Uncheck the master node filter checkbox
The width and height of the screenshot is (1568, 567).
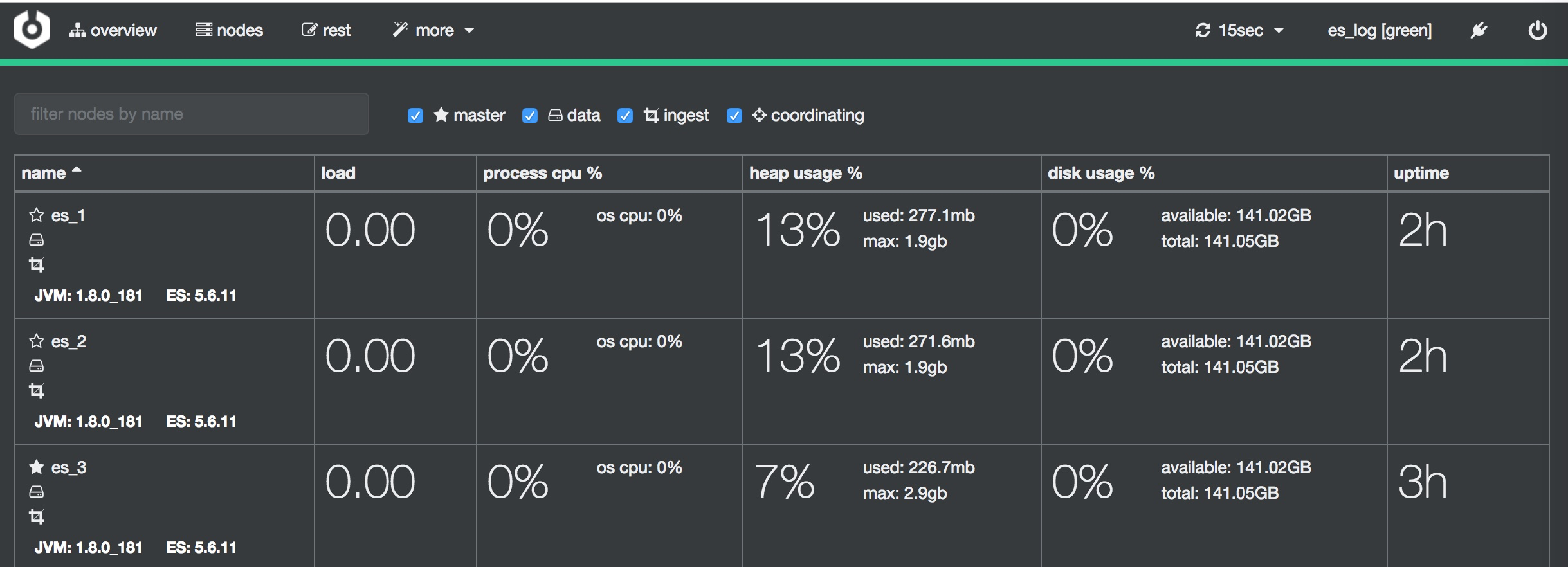[415, 116]
